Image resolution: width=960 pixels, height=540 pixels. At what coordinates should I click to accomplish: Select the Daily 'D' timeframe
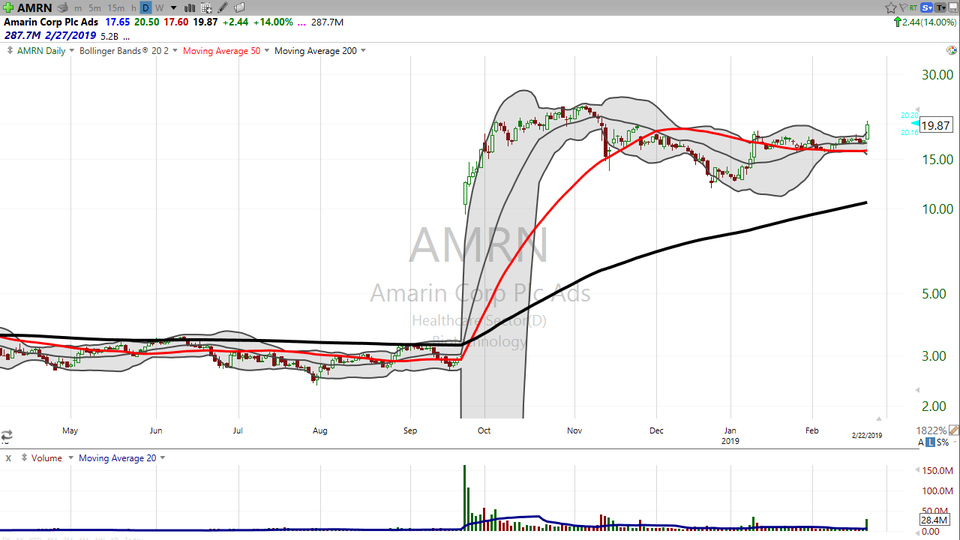point(146,8)
